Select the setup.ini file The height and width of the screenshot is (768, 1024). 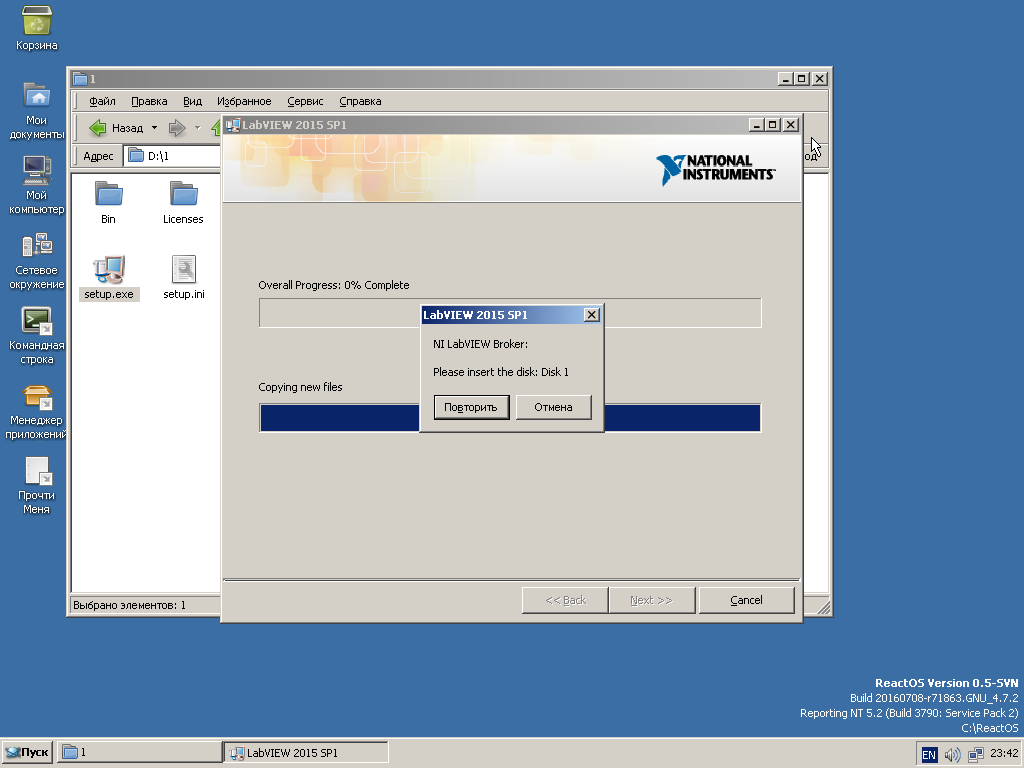coord(183,270)
